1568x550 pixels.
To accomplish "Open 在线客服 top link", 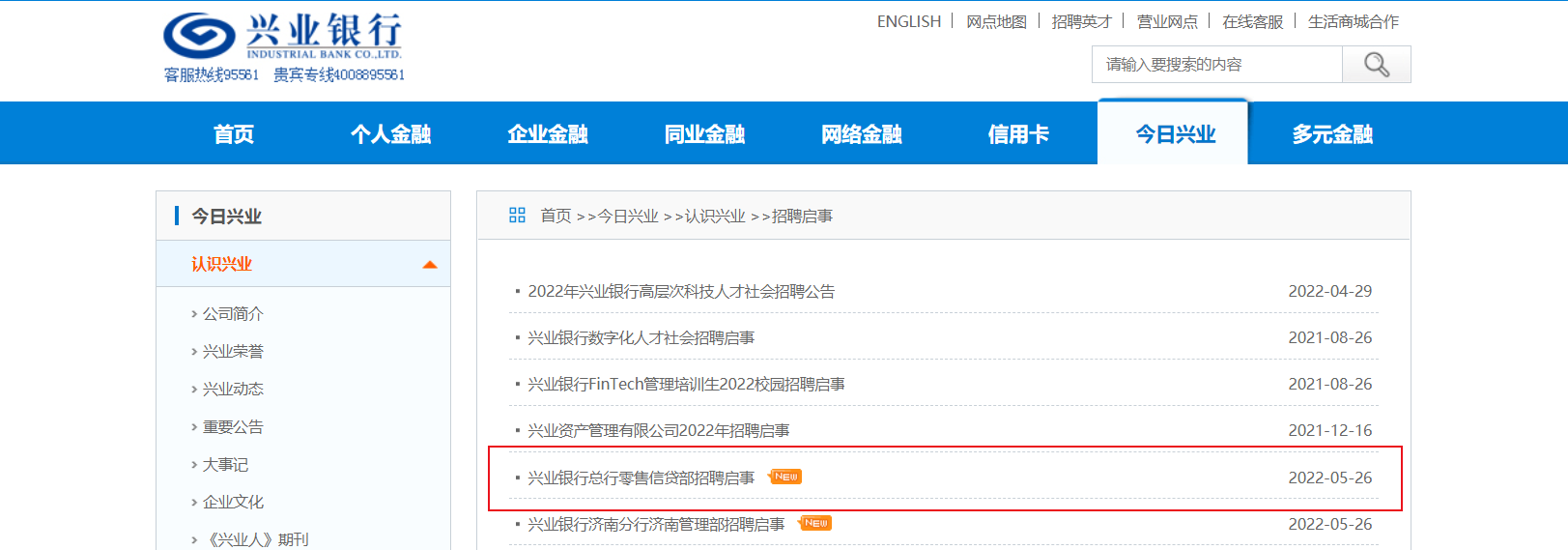I will pyautogui.click(x=1252, y=21).
